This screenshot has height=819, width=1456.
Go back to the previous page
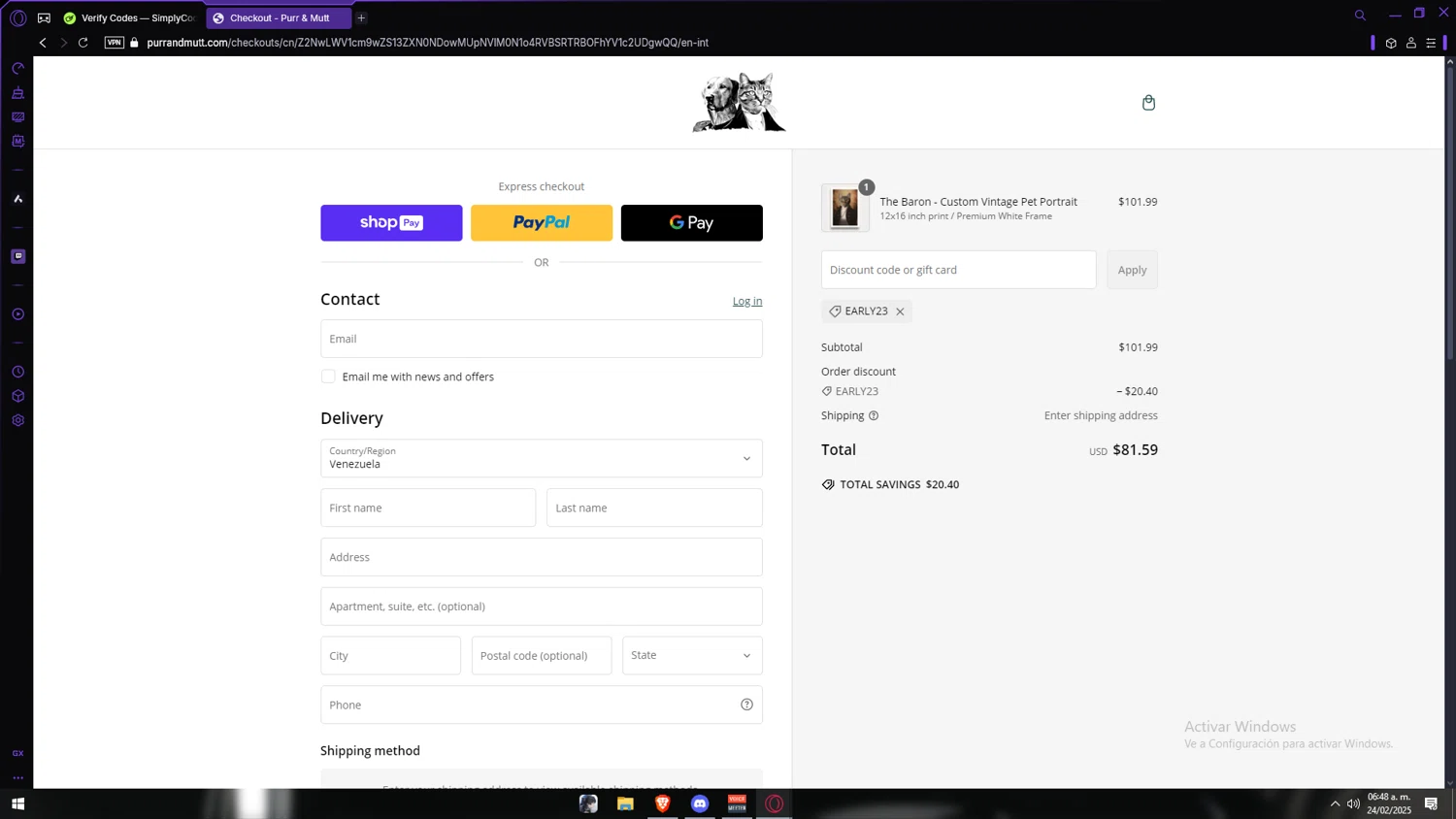[x=43, y=43]
